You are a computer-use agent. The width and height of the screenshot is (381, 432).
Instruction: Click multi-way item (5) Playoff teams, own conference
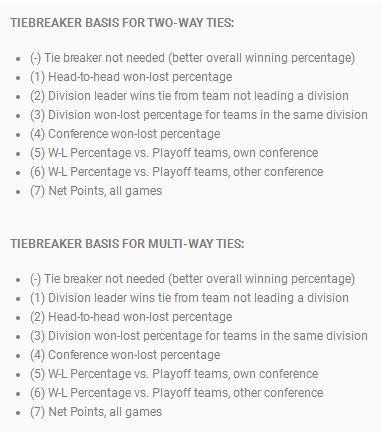174,374
